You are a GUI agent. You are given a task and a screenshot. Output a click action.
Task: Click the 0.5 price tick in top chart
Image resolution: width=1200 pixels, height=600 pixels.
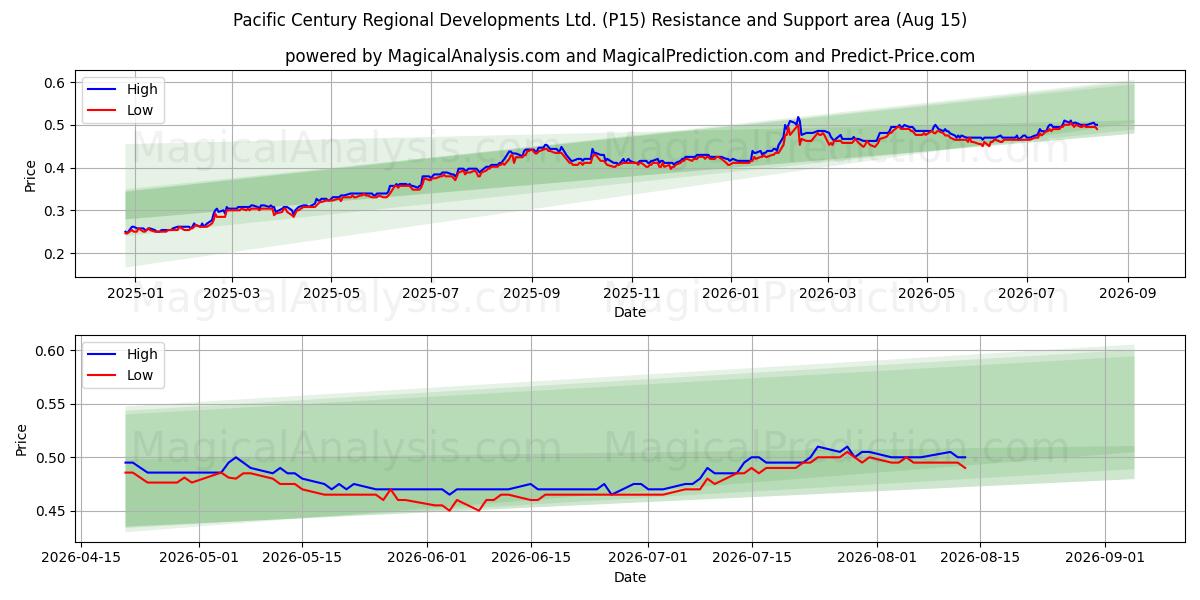click(x=55, y=125)
